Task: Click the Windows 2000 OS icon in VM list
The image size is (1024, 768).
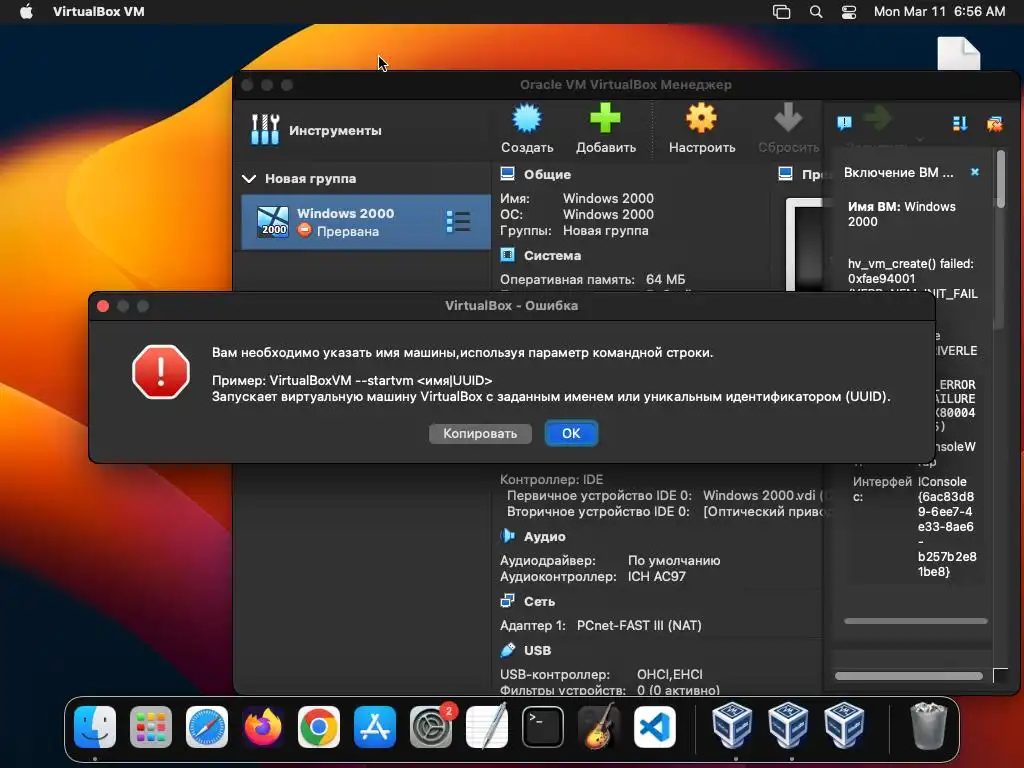Action: pos(272,222)
